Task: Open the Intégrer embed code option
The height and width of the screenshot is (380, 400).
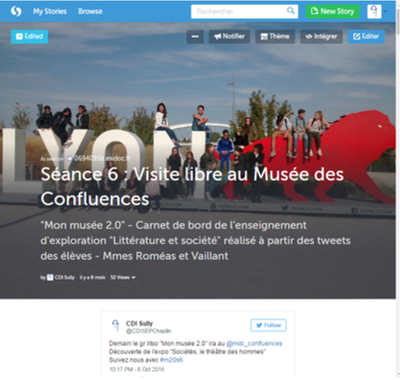Action: point(321,37)
